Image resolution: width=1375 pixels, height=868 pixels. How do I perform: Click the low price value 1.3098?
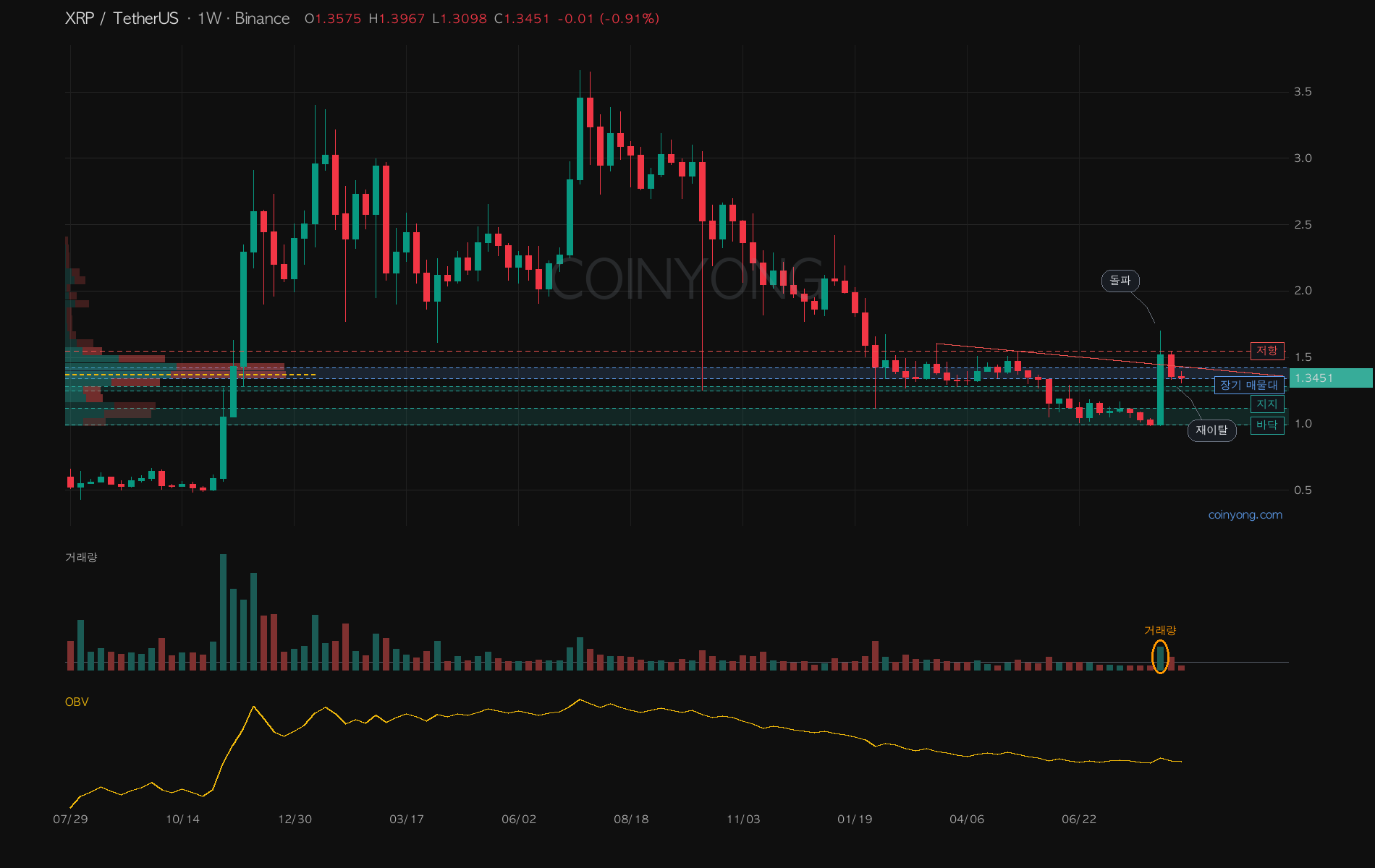tap(464, 19)
